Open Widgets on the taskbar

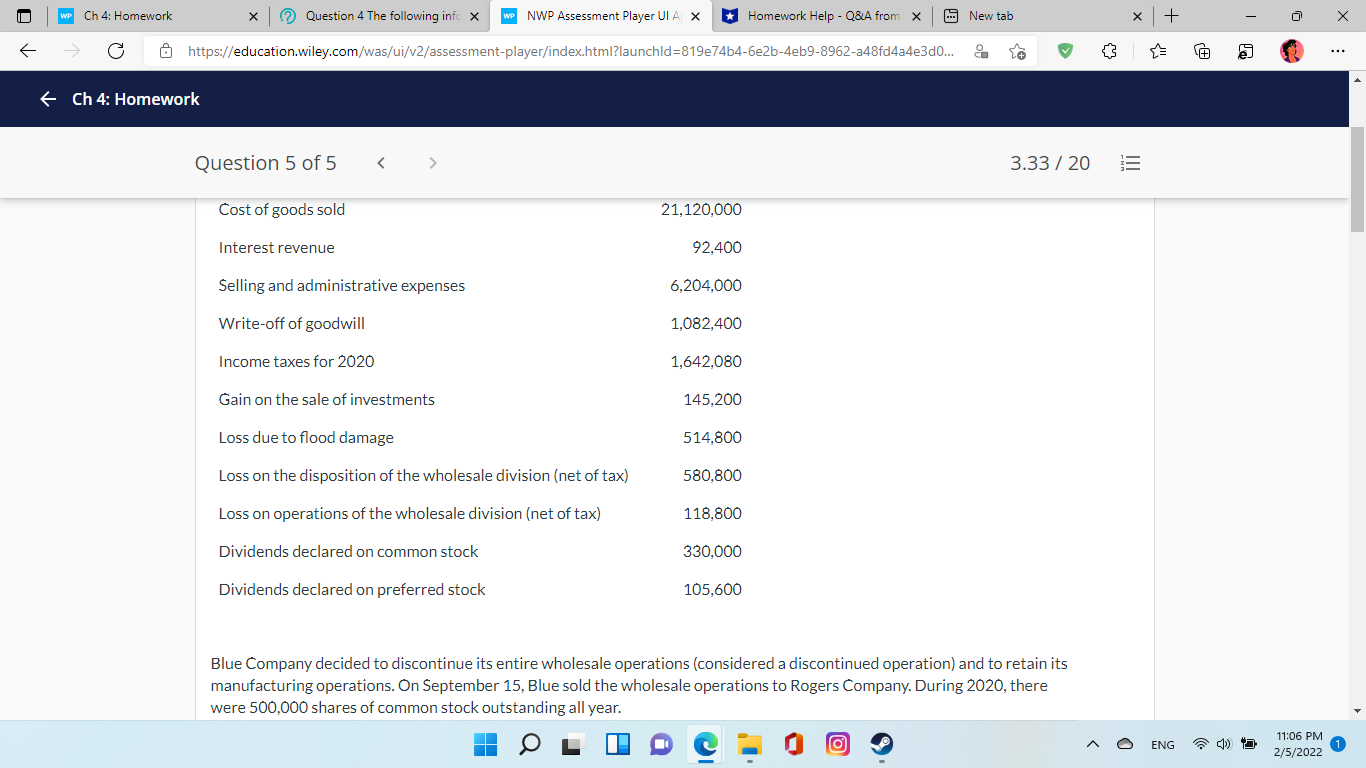pos(617,745)
